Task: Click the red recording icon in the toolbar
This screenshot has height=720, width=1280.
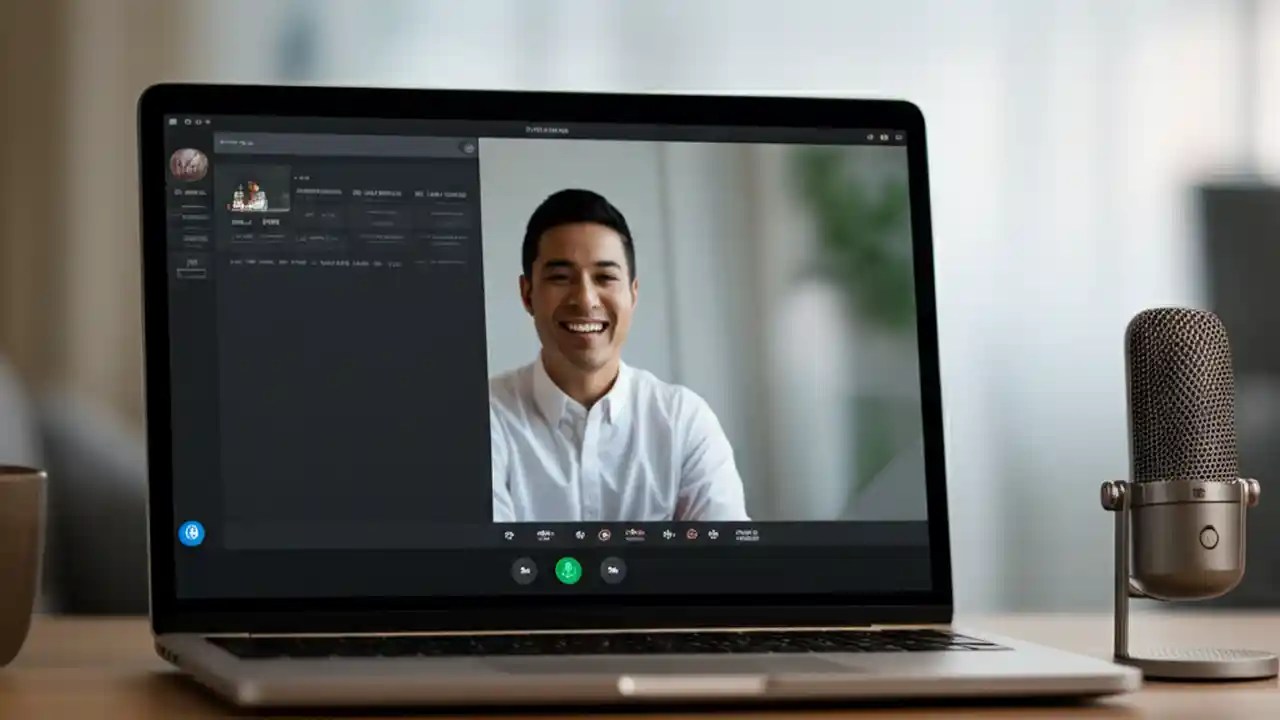Action: click(x=604, y=535)
